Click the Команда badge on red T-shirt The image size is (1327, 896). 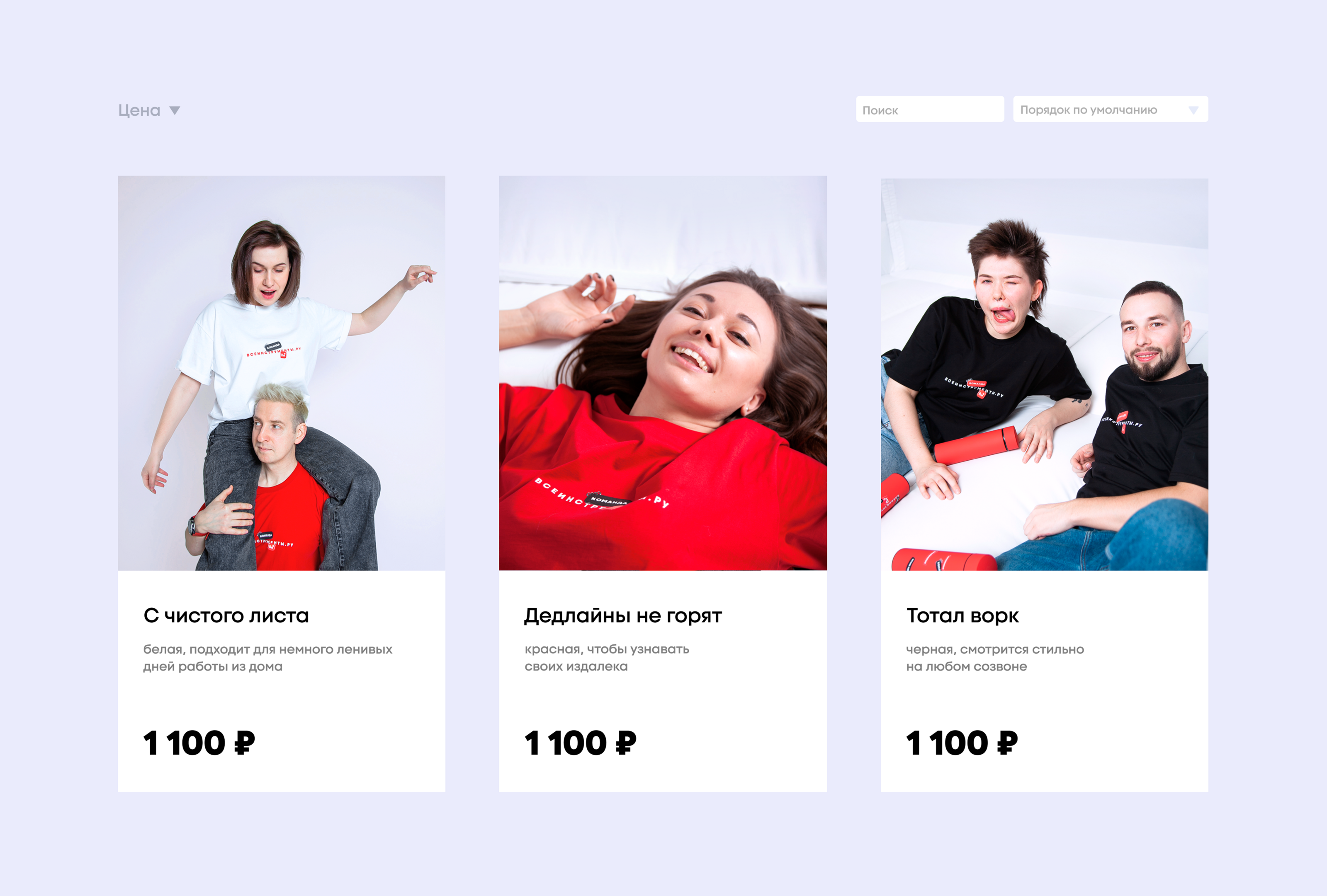(609, 500)
